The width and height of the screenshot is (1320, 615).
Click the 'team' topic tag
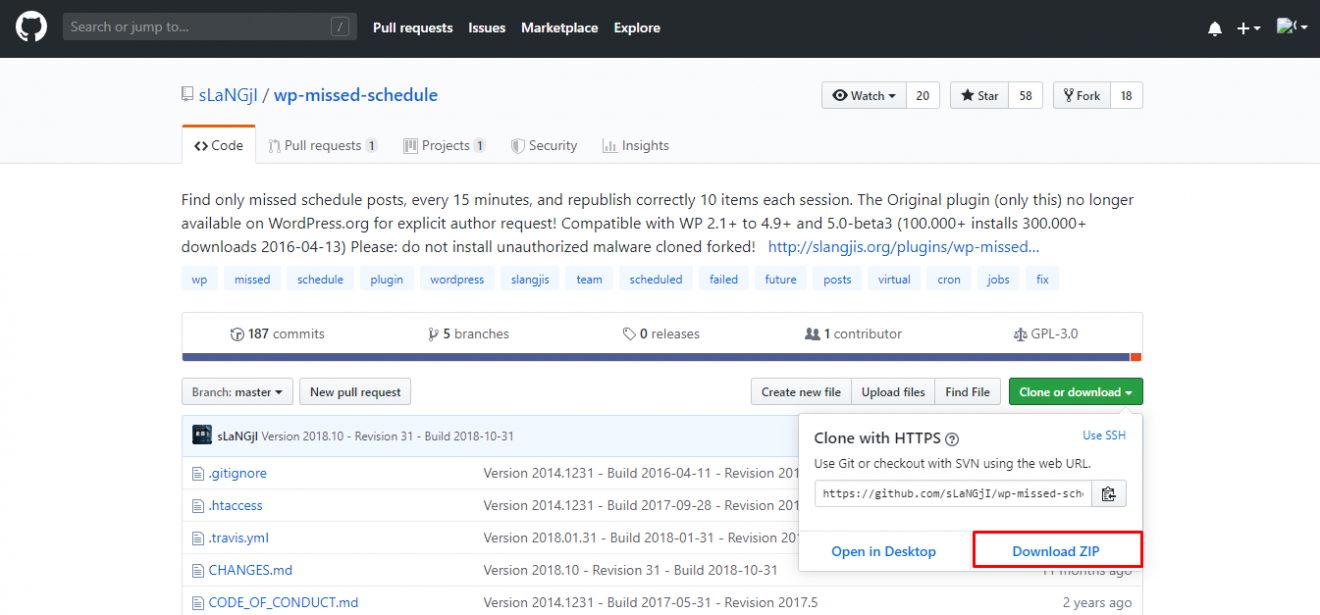(x=589, y=279)
